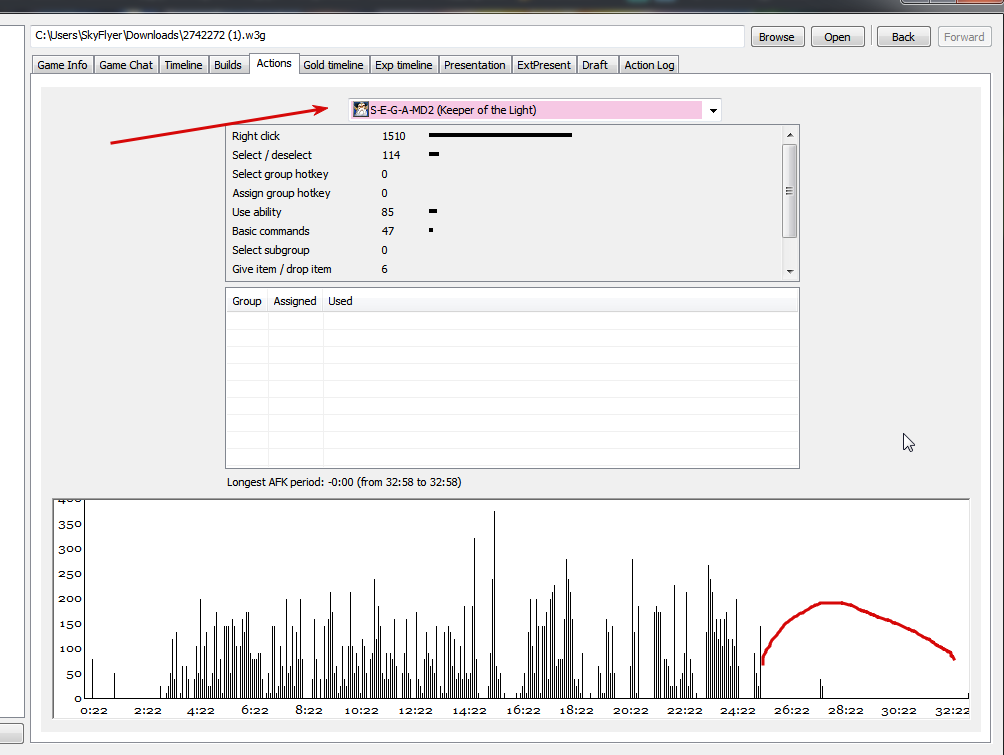This screenshot has height=755, width=1004.
Task: Open the player selection dropdown arrow
Action: [x=713, y=110]
